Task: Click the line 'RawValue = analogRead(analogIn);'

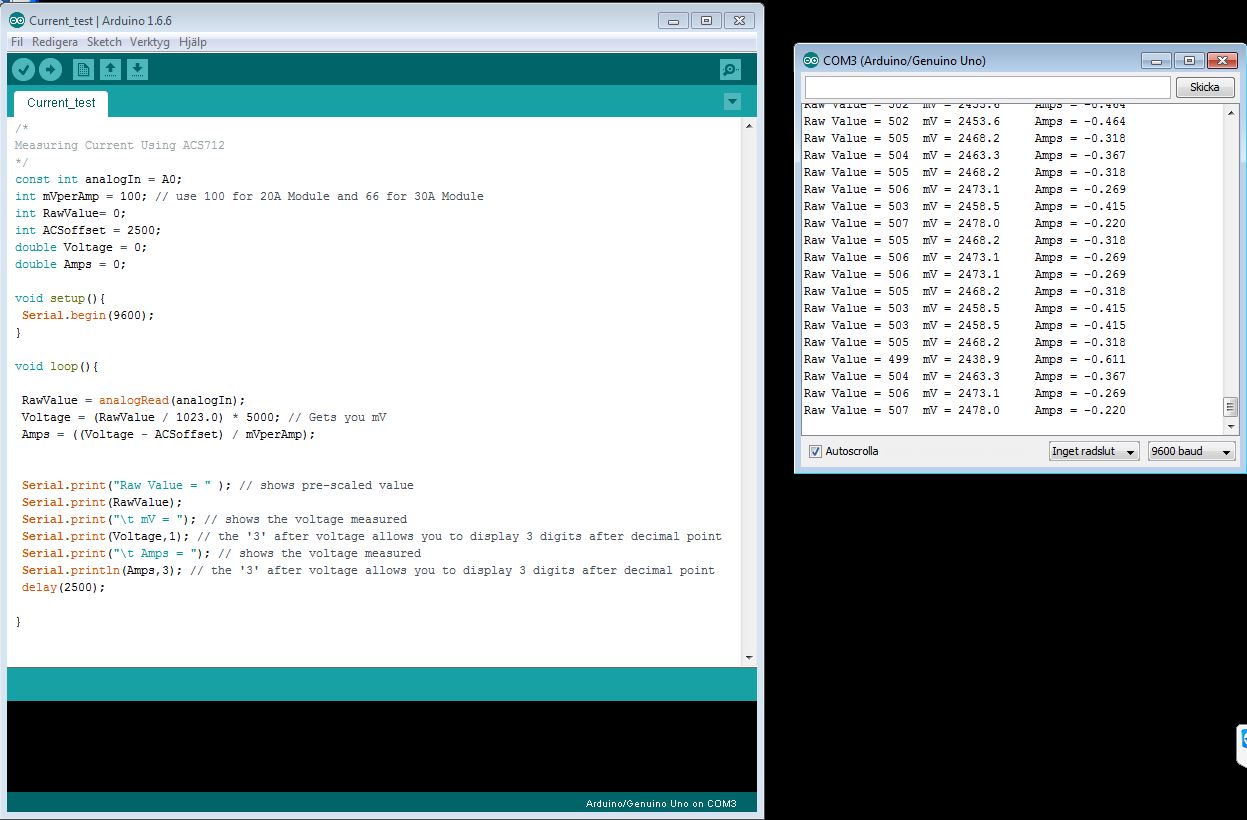Action: 133,400
